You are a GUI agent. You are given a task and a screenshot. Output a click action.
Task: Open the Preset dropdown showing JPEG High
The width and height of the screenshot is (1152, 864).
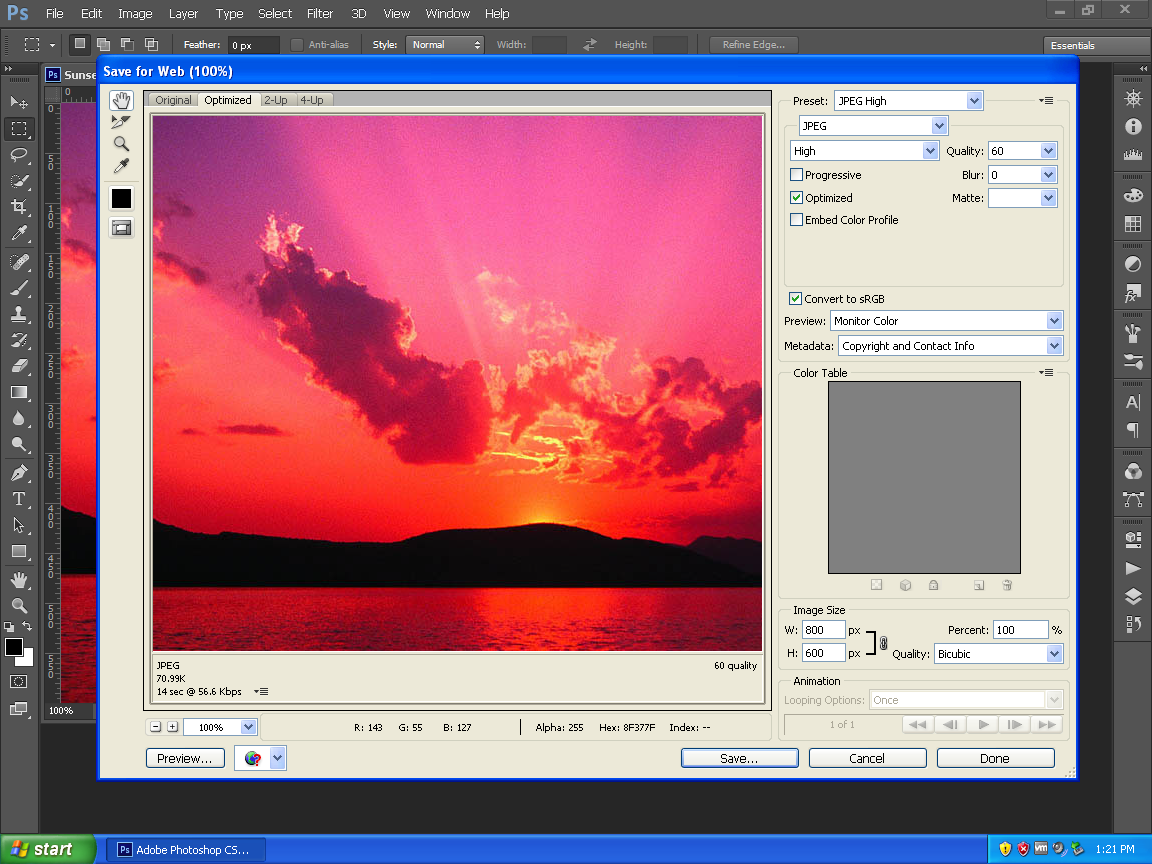coord(908,101)
